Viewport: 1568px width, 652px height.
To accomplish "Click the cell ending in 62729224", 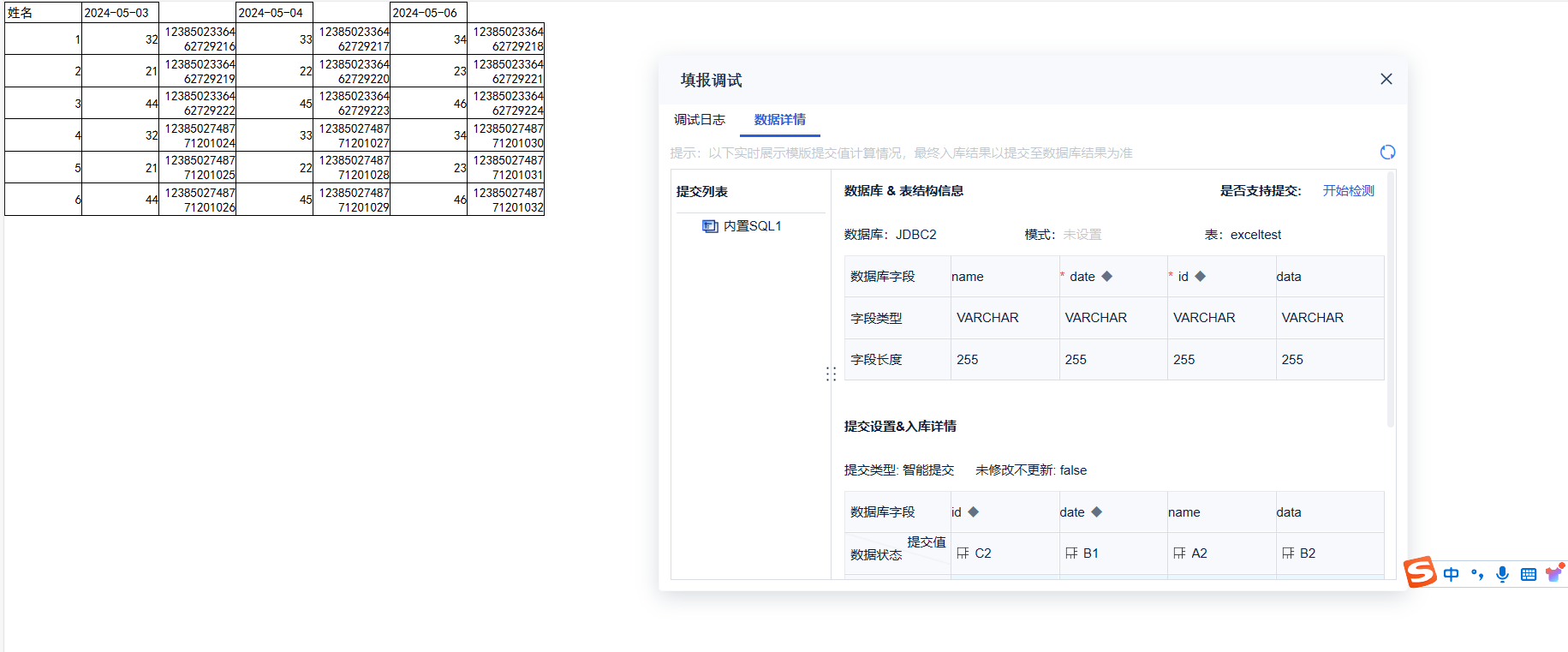I will click(505, 103).
